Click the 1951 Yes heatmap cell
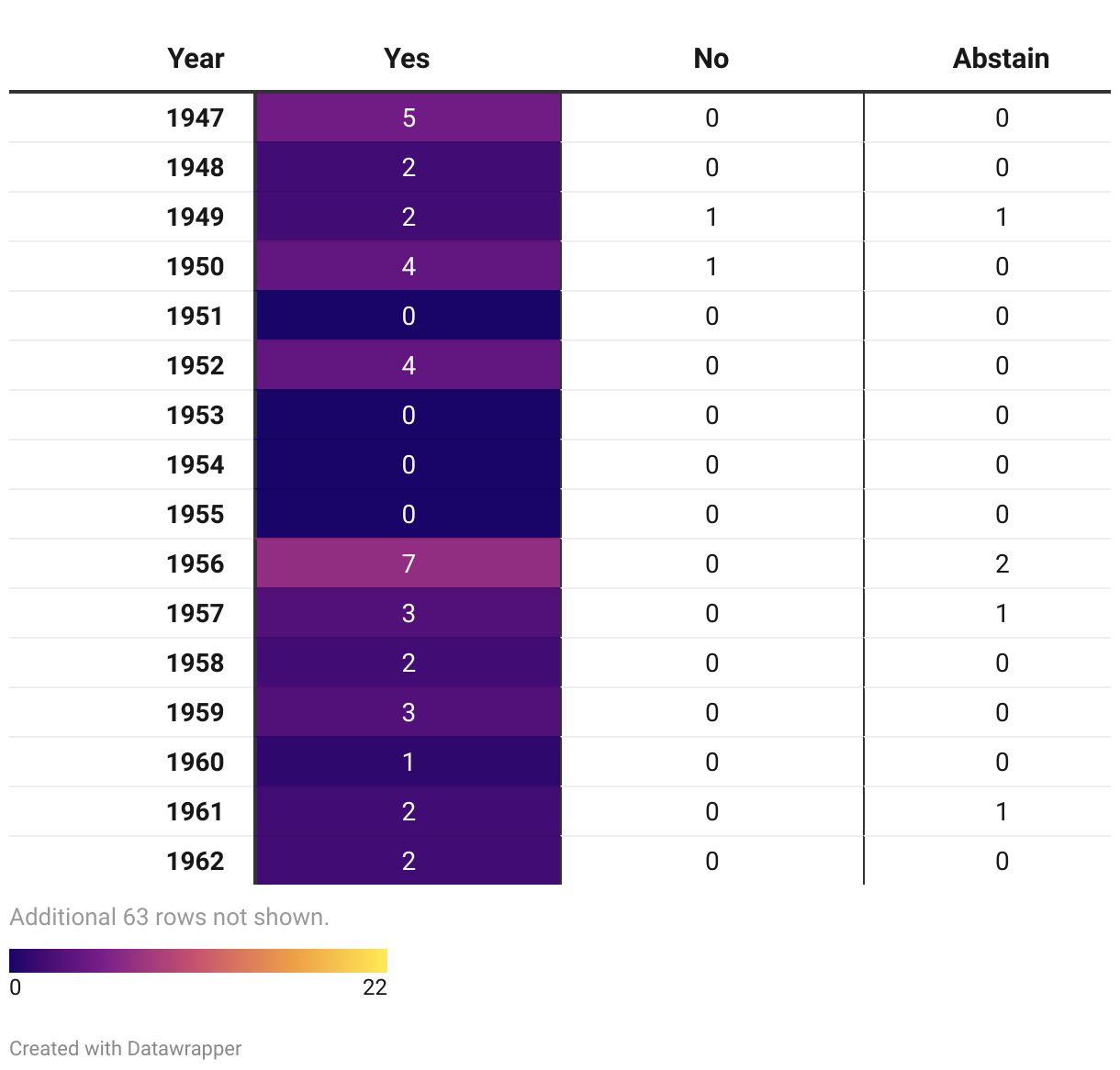1120x1070 pixels. (x=409, y=316)
